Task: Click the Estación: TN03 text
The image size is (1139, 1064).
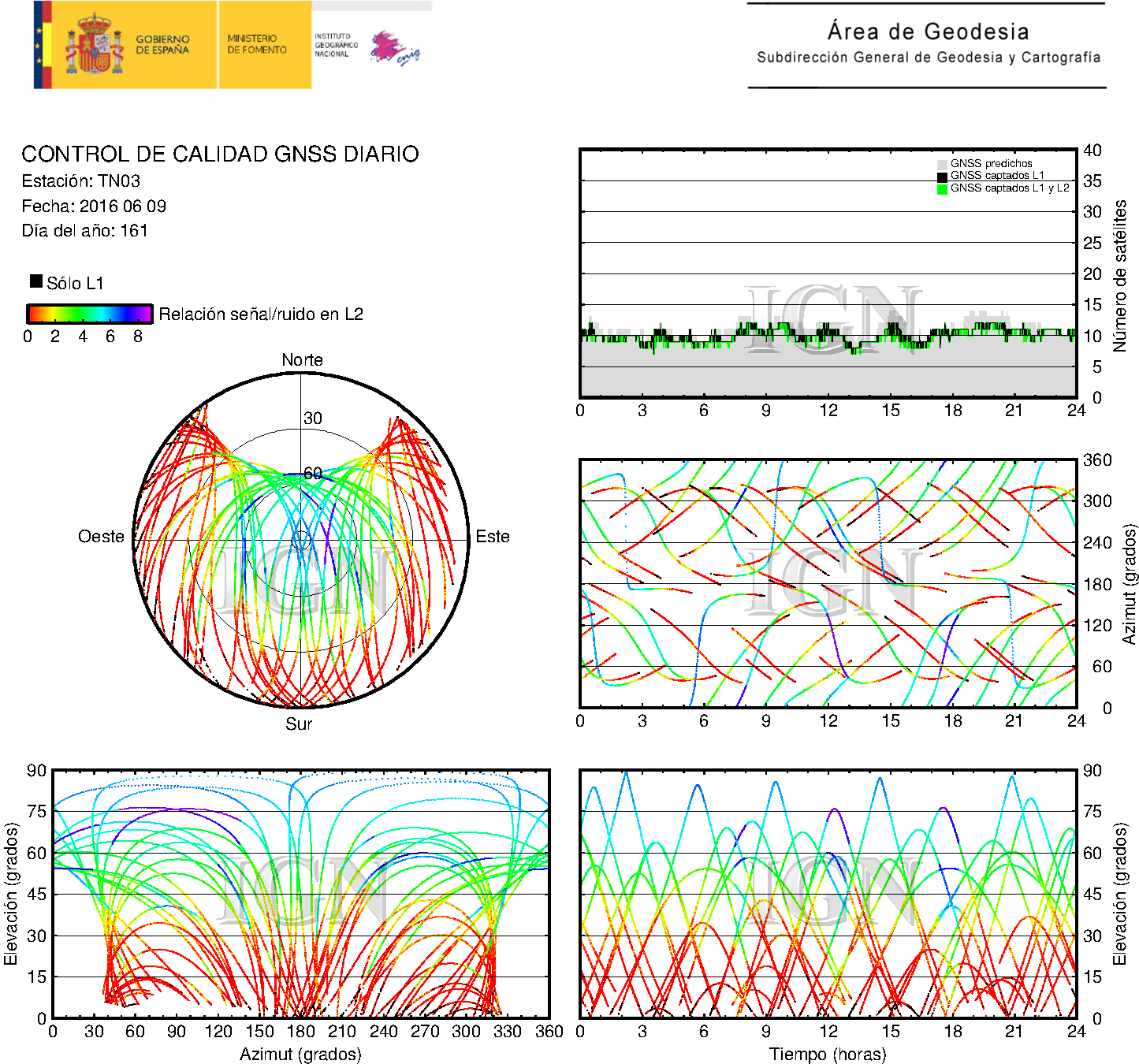Action: coord(81,181)
